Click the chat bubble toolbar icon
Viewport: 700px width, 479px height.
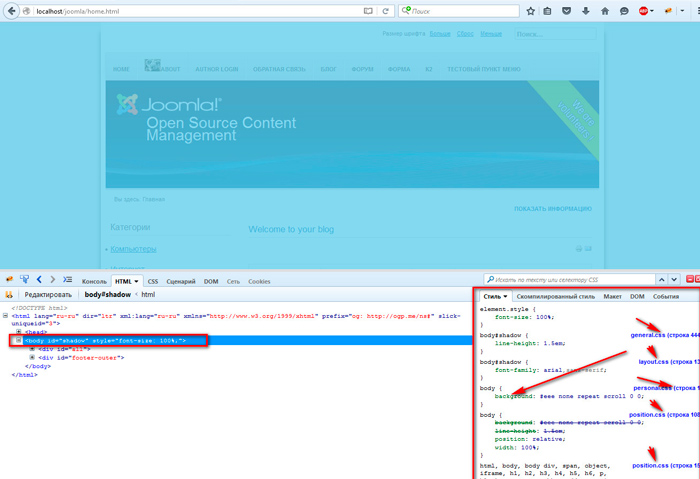[x=624, y=11]
